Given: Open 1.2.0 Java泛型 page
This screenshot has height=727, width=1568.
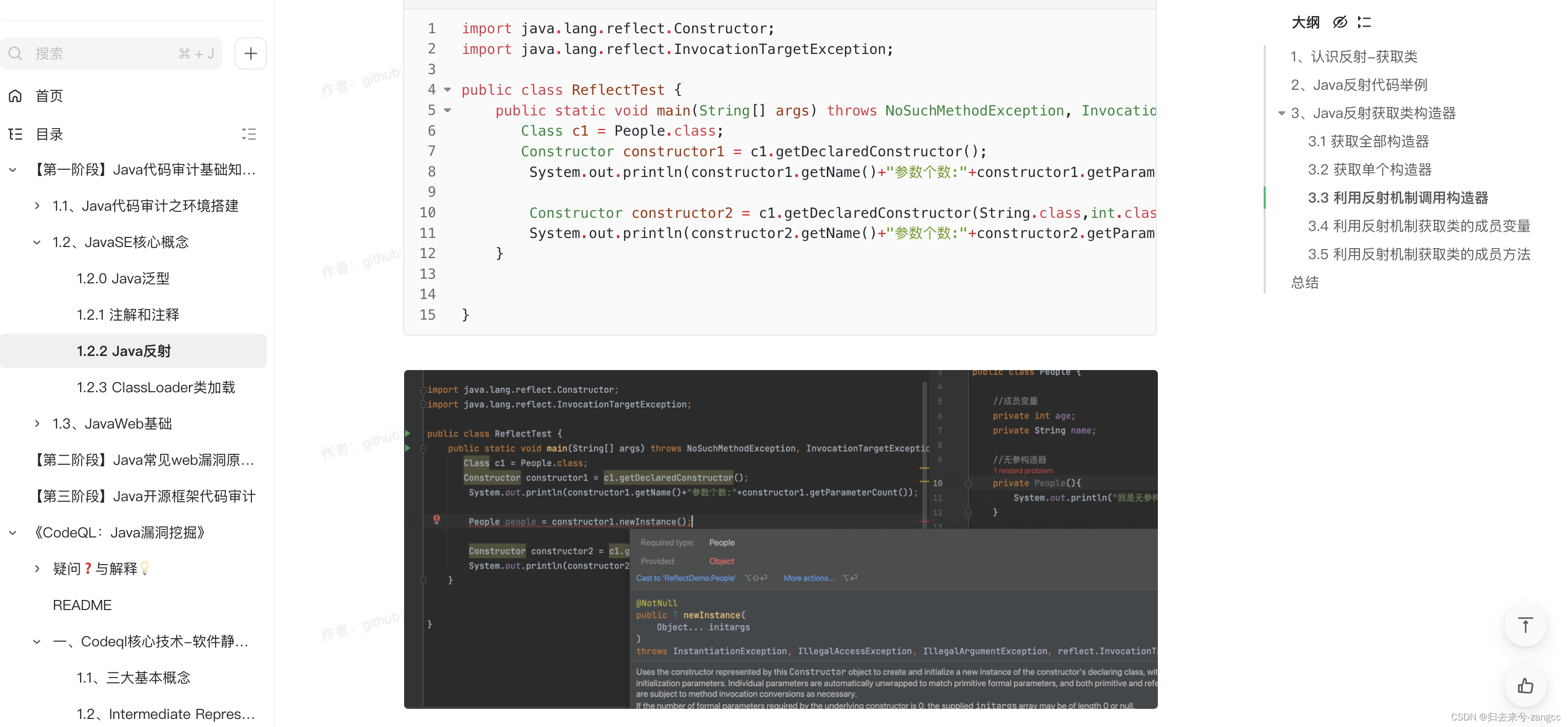Looking at the screenshot, I should [123, 279].
